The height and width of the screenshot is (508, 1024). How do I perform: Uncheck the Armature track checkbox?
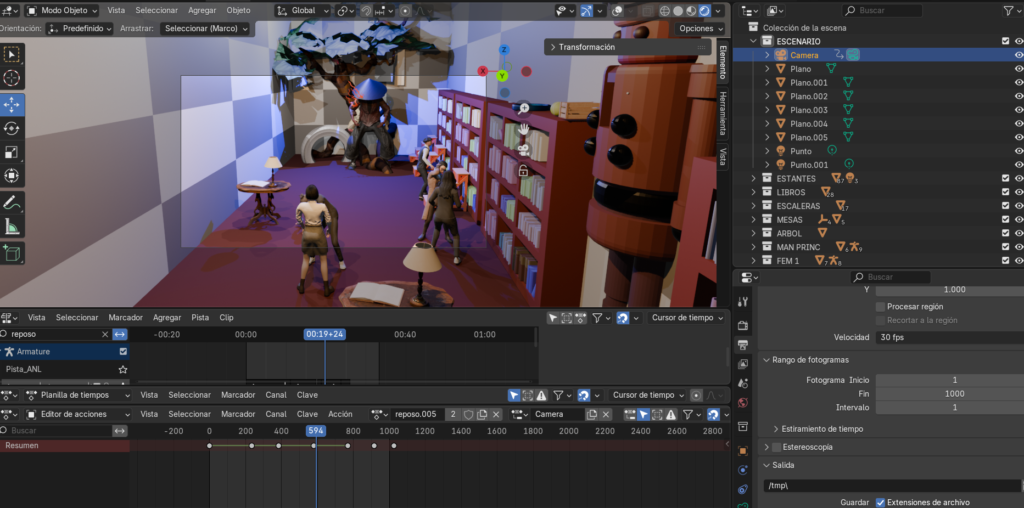click(123, 352)
